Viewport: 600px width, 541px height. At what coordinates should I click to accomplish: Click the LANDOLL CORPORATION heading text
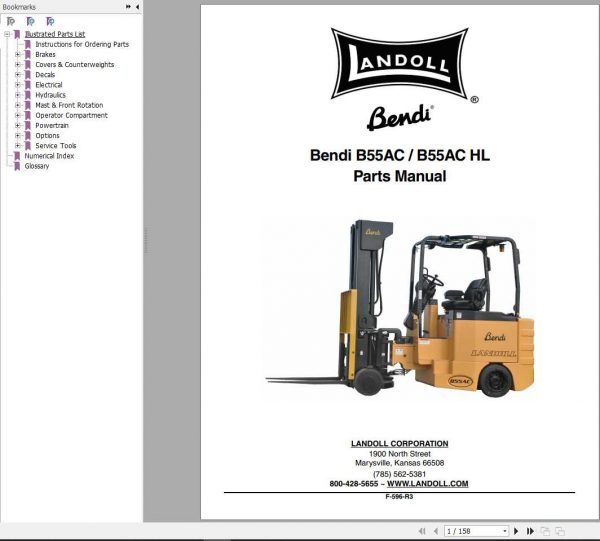(x=399, y=444)
